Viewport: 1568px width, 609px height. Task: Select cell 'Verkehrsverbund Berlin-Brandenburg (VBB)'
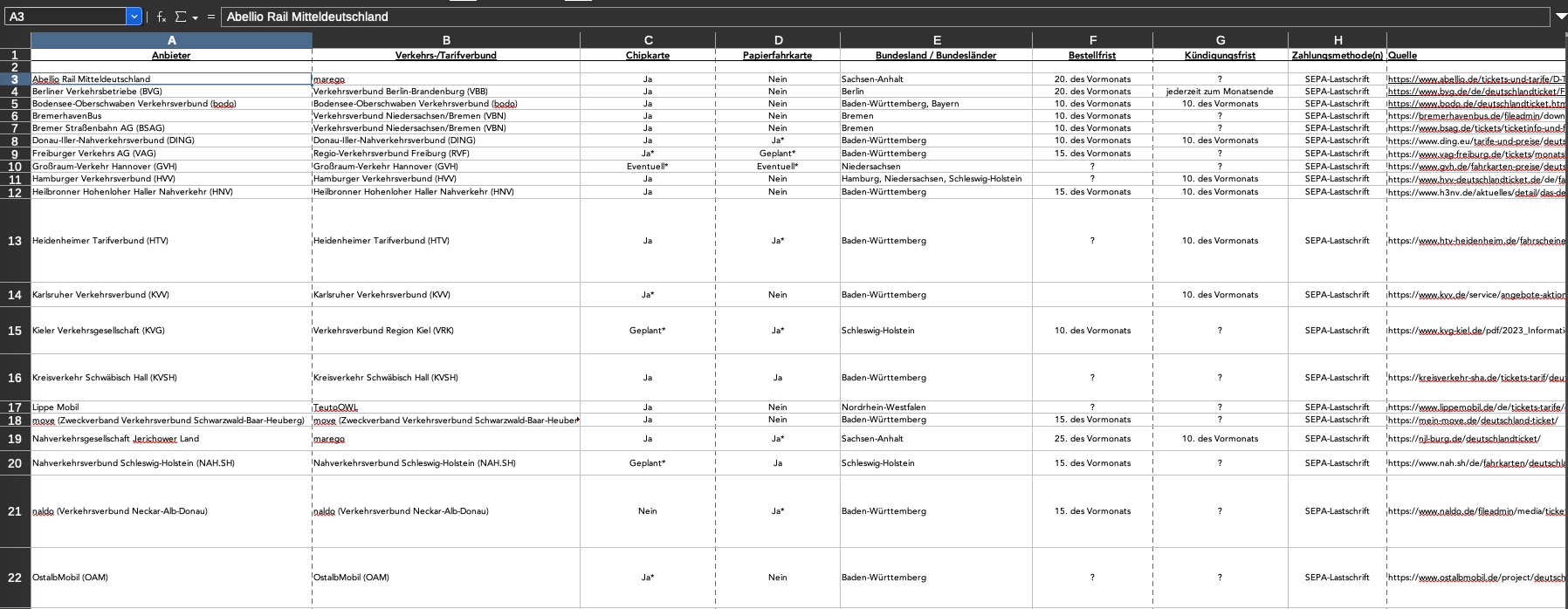point(446,92)
